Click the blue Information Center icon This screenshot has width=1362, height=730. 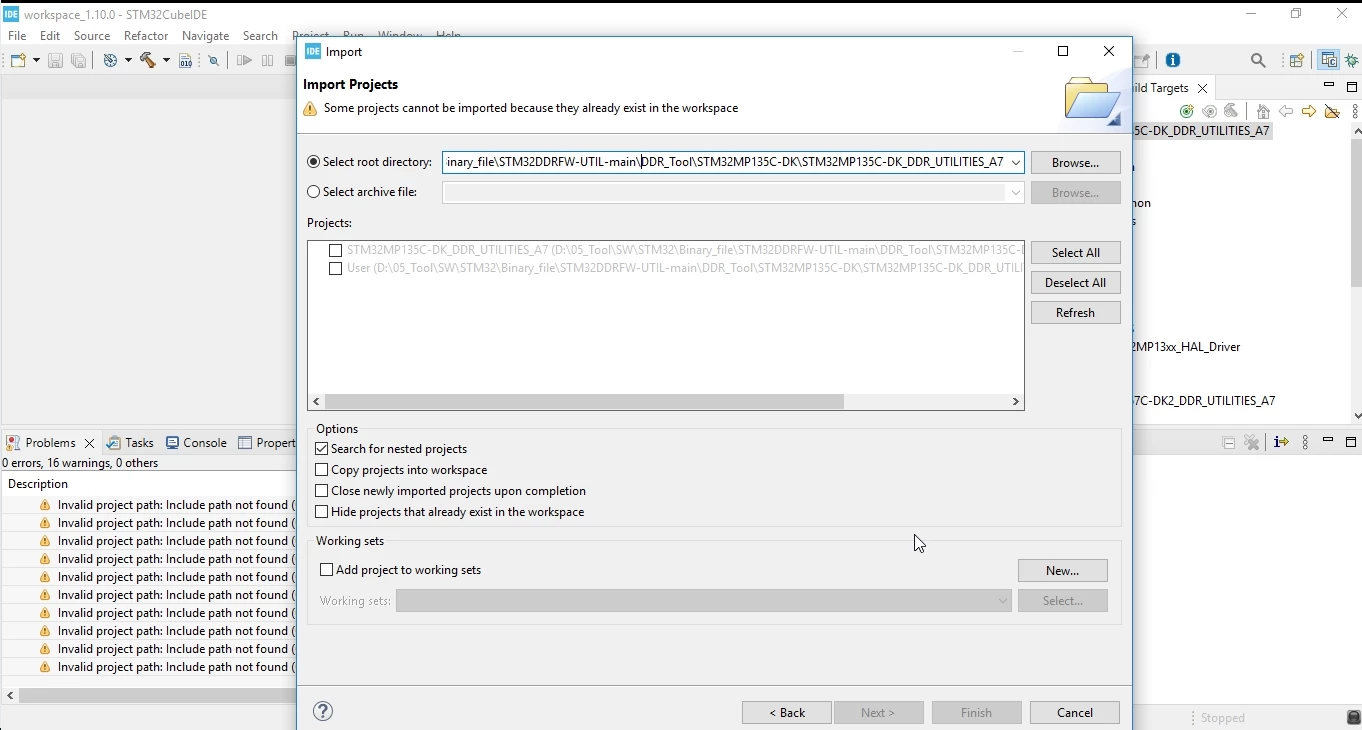click(1174, 60)
